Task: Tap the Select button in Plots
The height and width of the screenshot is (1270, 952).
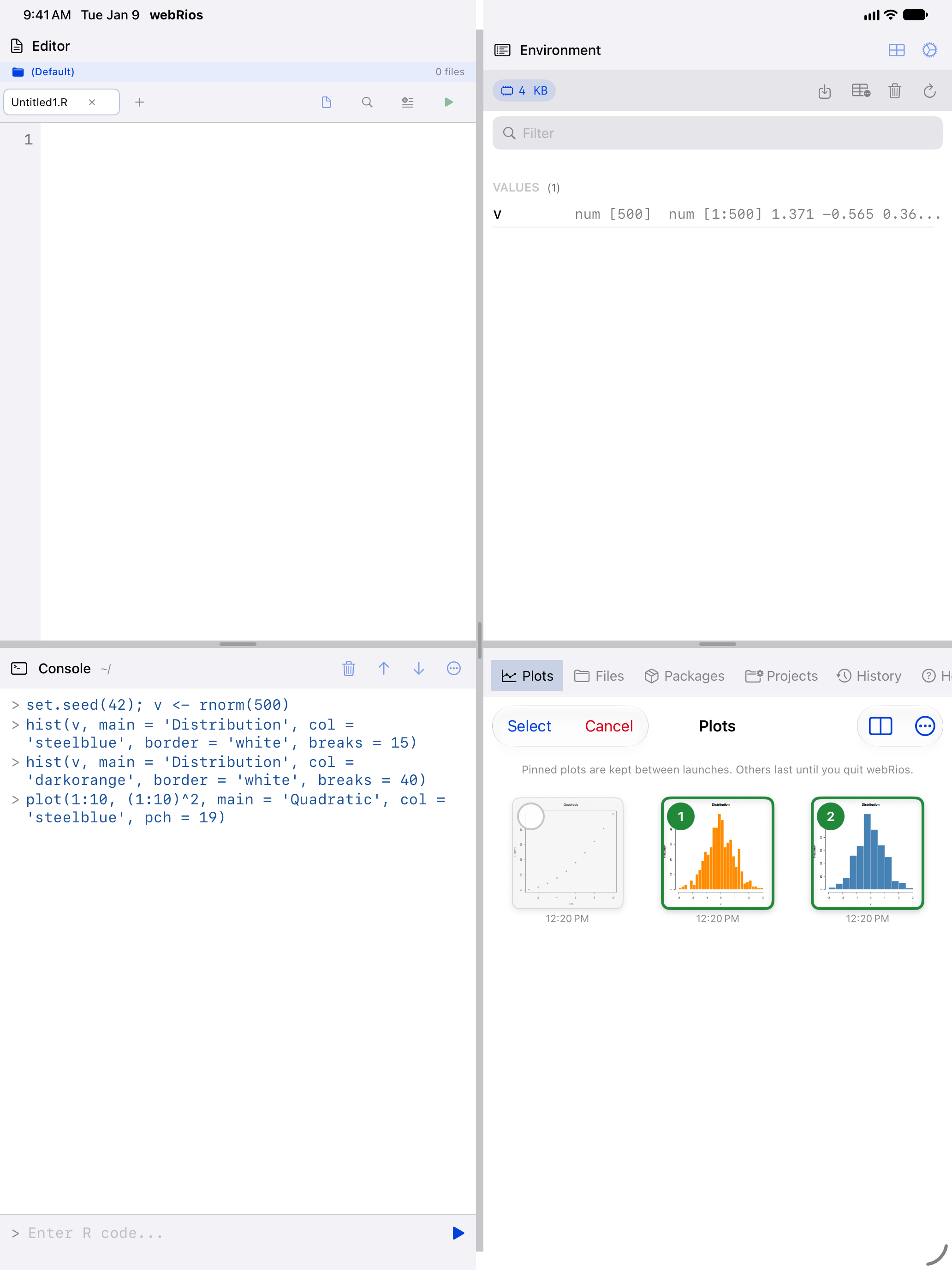Action: (x=529, y=726)
